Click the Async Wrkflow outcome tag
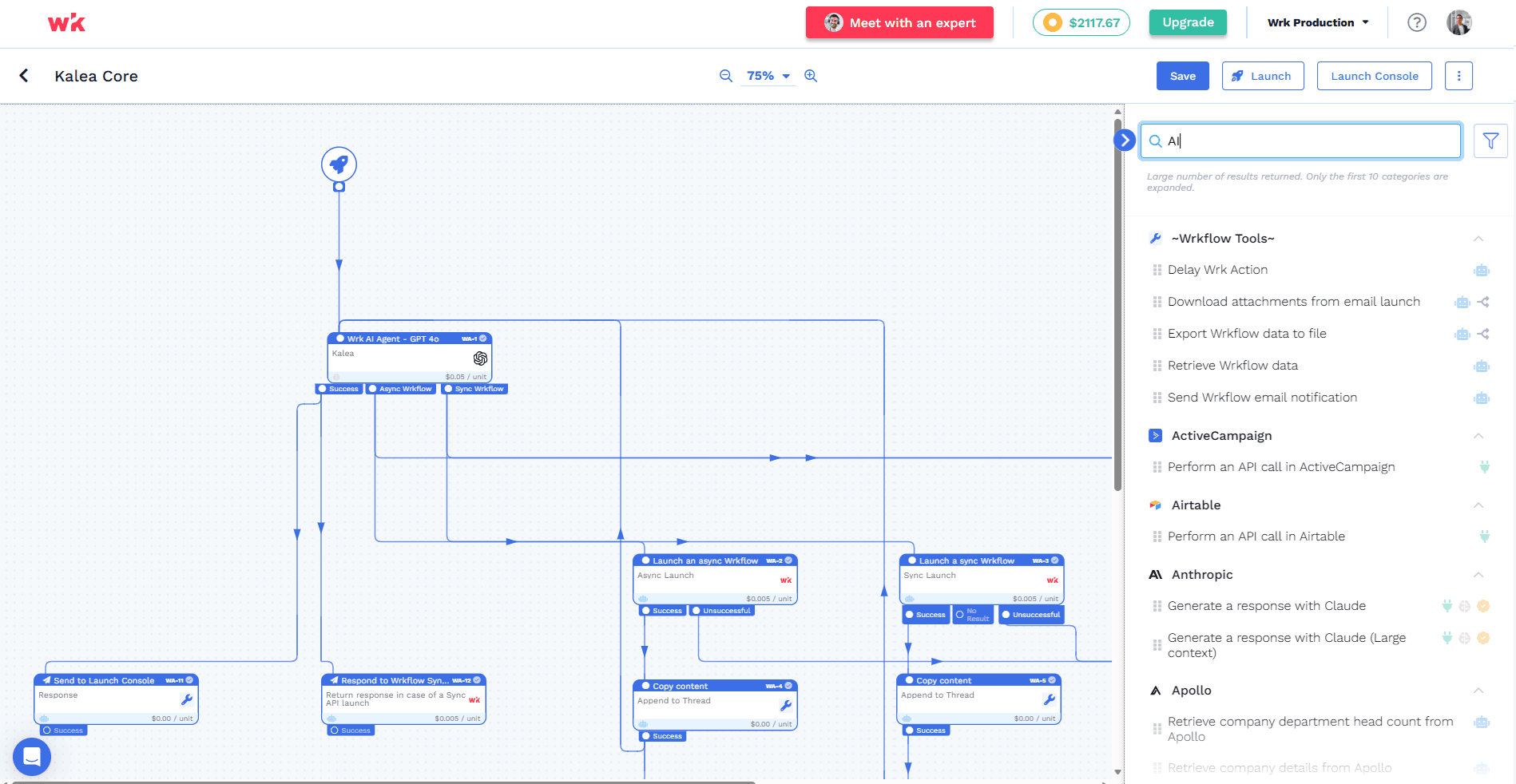Image resolution: width=1516 pixels, height=784 pixels. (x=400, y=389)
